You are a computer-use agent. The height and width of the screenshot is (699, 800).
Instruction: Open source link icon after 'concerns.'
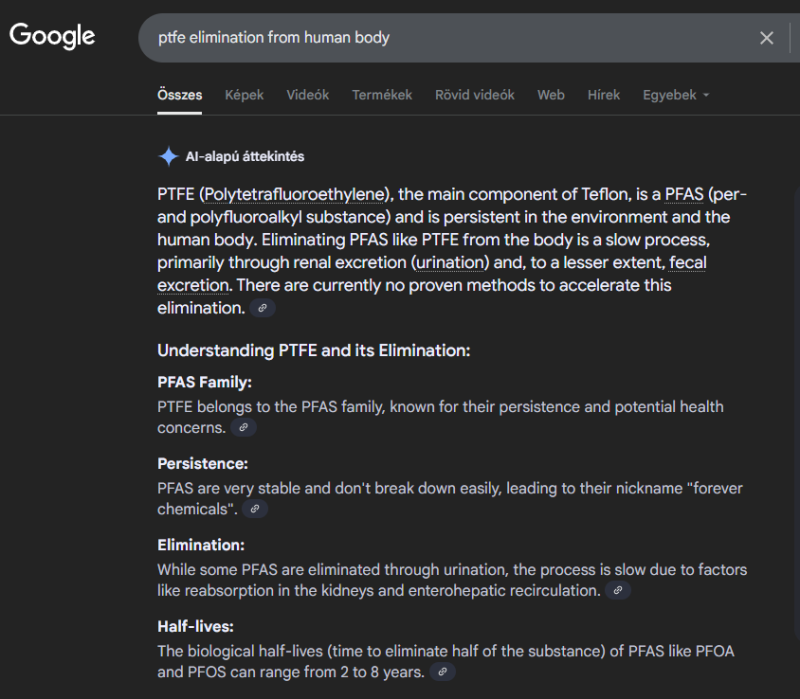243,428
